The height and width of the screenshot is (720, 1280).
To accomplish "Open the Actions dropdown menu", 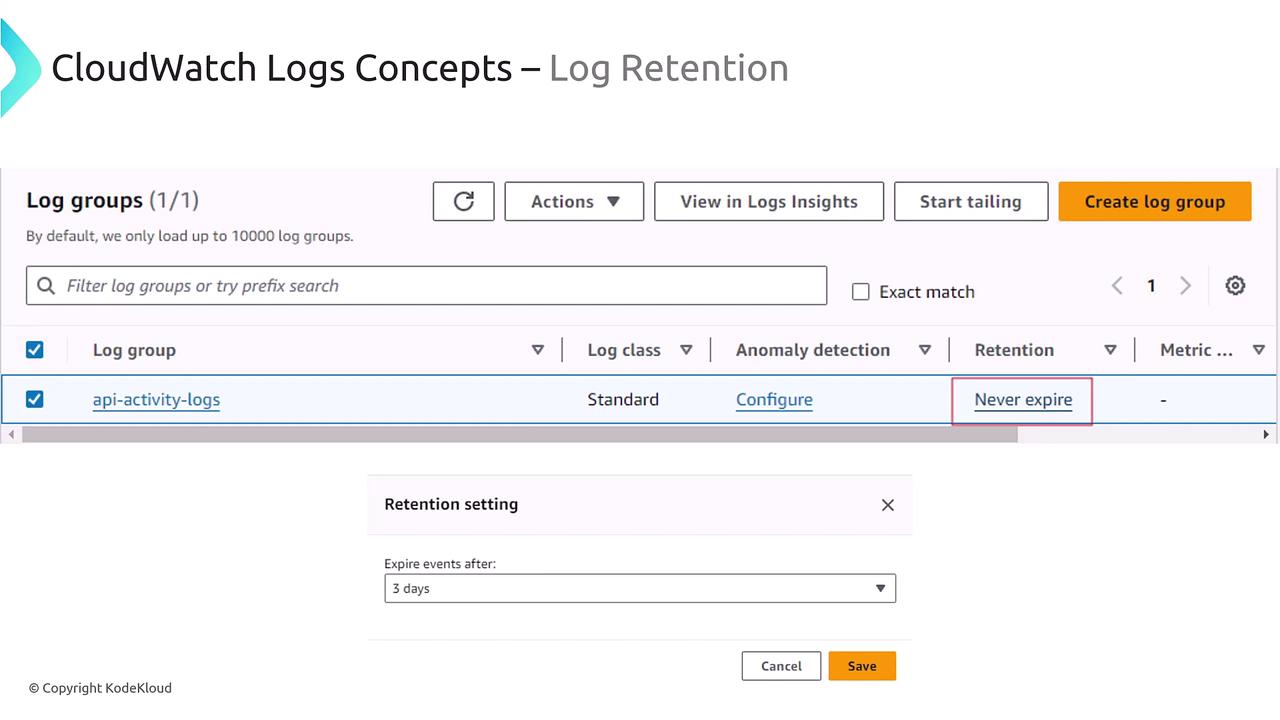I will (575, 201).
